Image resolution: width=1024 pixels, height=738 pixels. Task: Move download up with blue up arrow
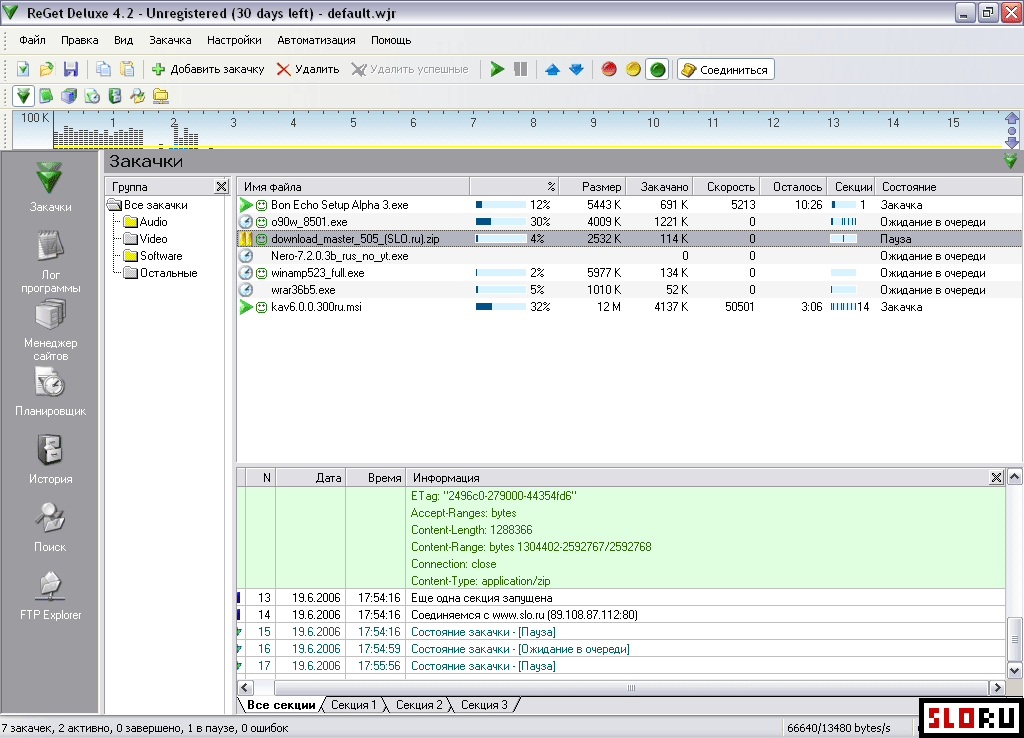[552, 69]
